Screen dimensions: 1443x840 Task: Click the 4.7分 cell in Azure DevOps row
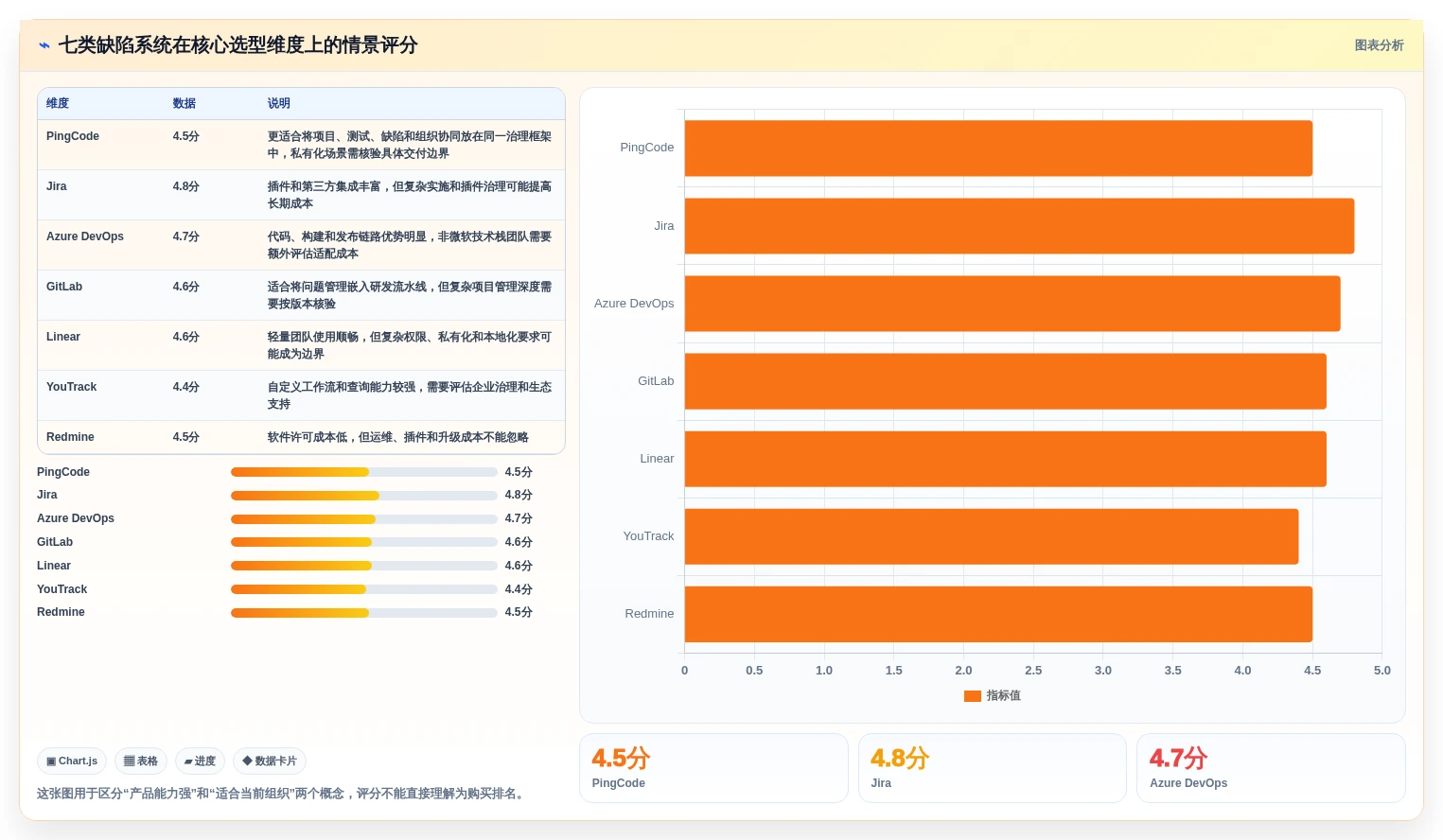coord(186,236)
